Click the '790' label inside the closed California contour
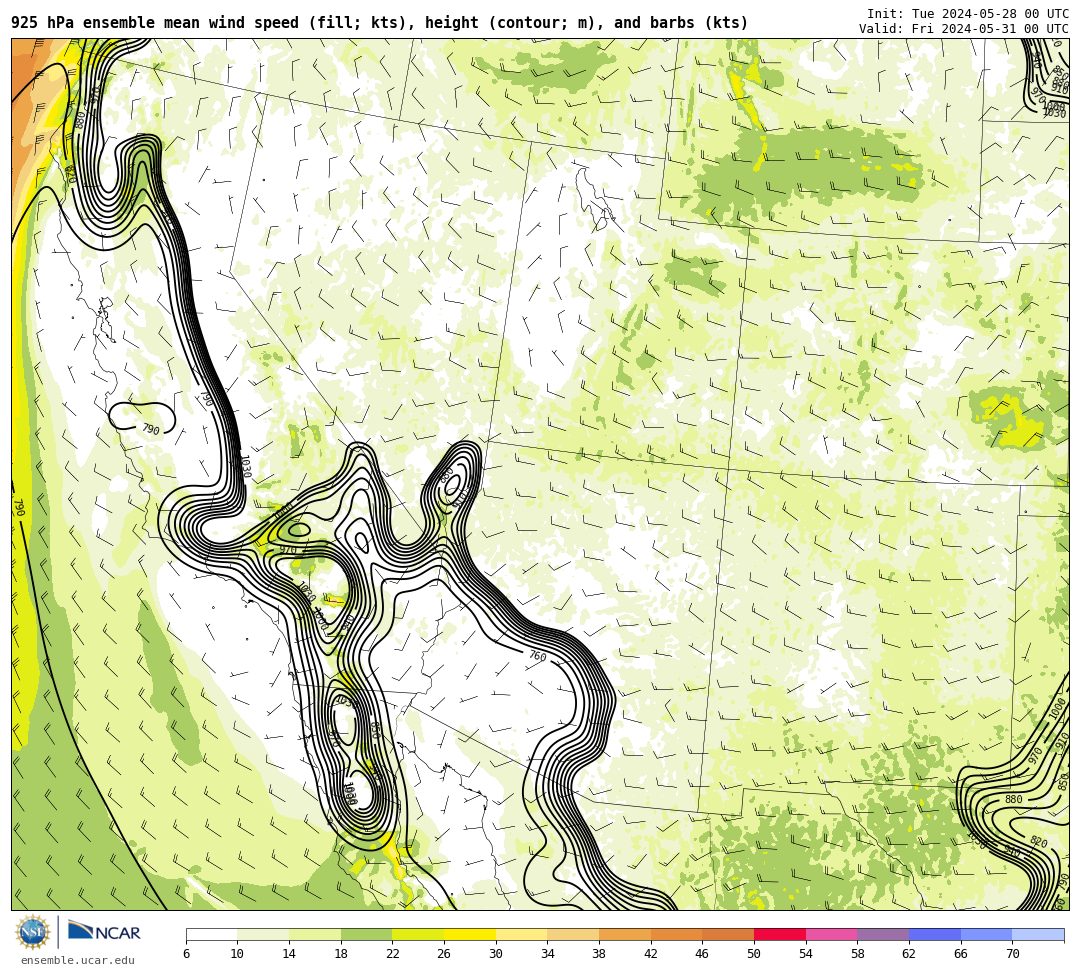This screenshot has width=1080, height=973. (x=151, y=430)
